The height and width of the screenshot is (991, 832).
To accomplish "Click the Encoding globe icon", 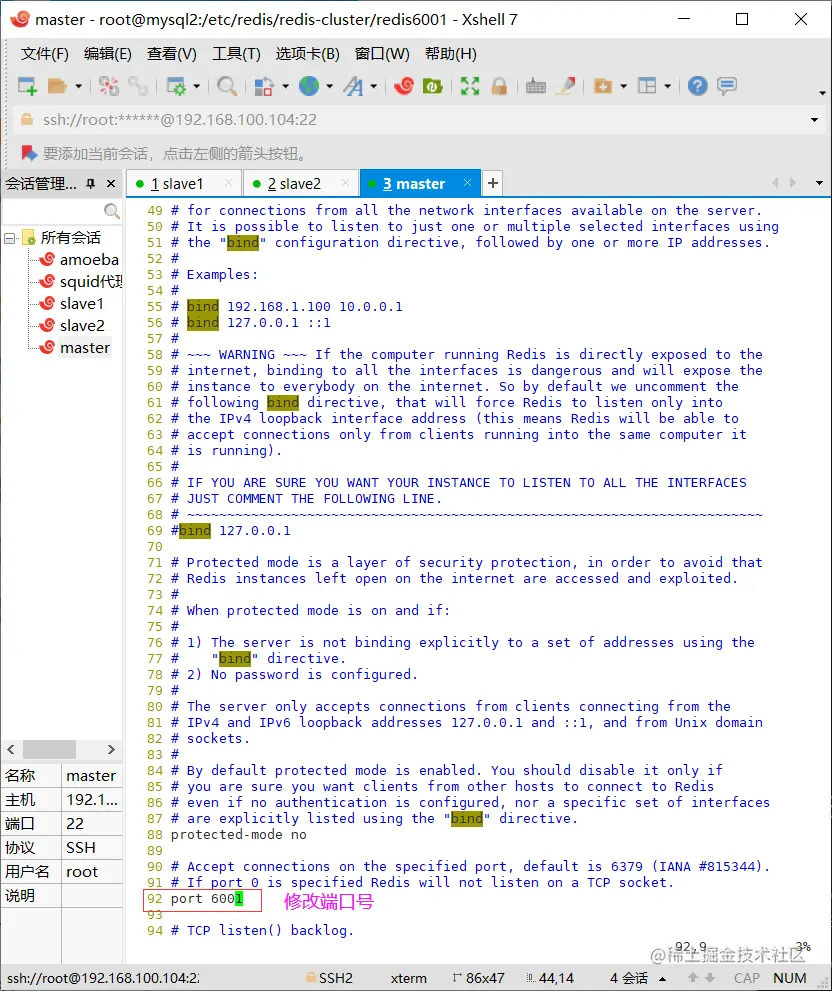I will [x=309, y=86].
